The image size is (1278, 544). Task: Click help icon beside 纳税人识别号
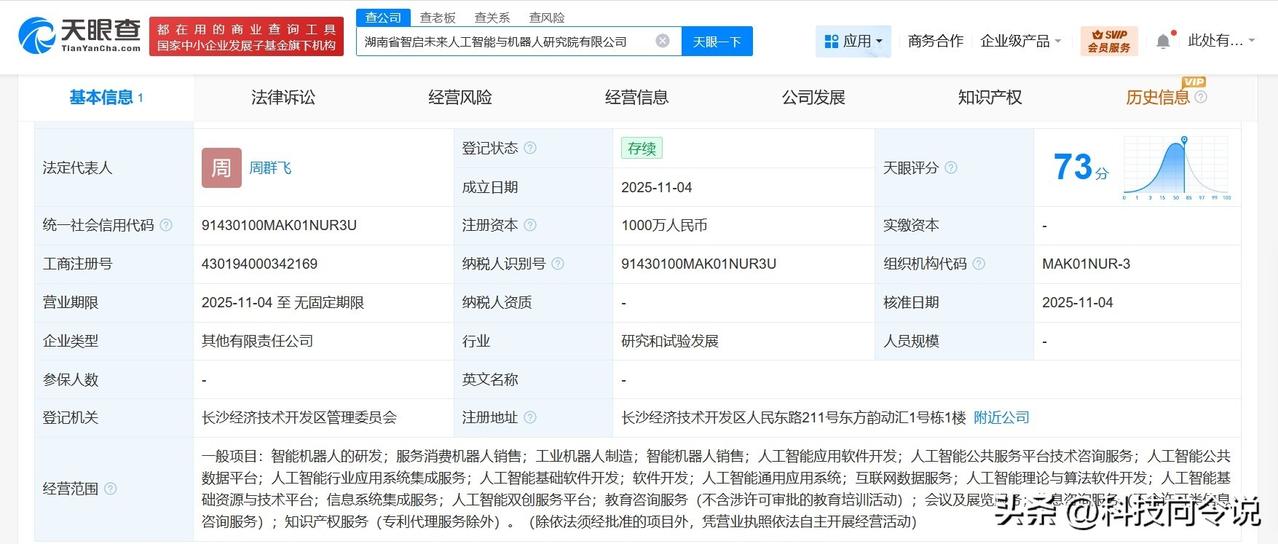click(557, 264)
